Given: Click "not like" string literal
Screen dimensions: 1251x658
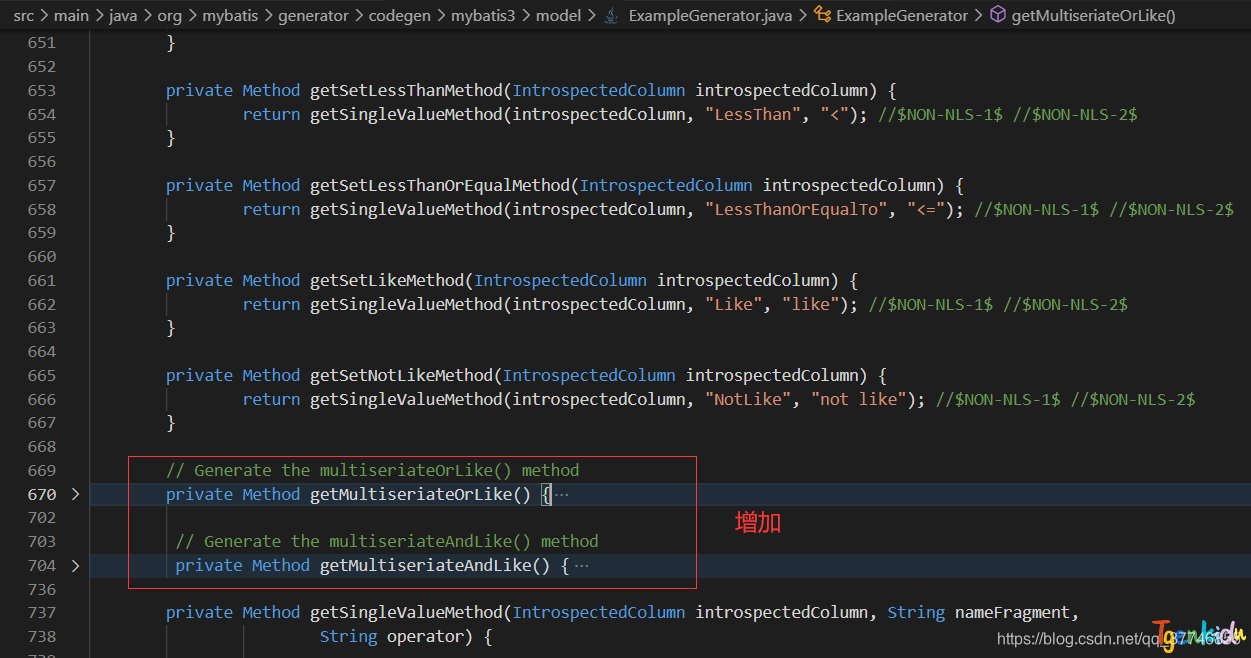Looking at the screenshot, I should (x=863, y=399).
